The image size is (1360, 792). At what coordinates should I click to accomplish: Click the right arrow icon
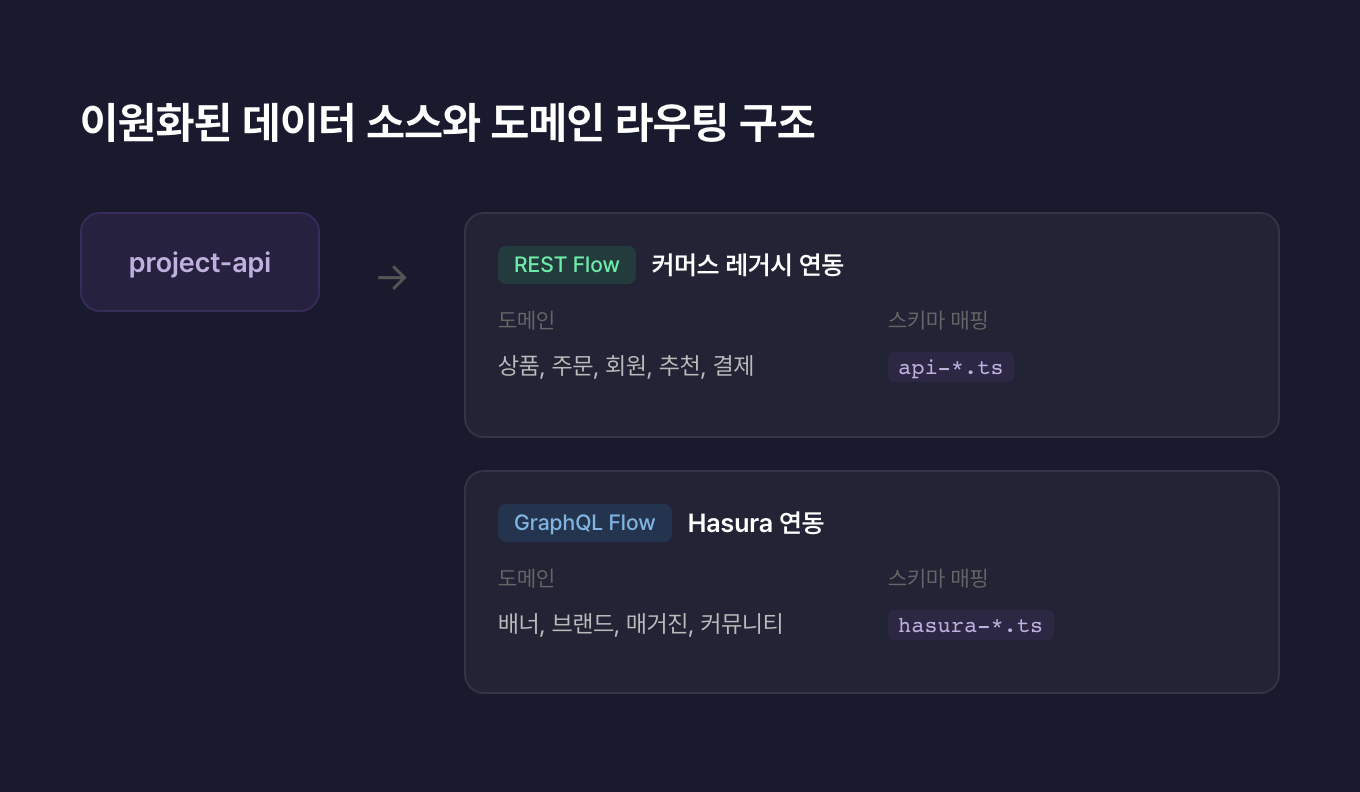[392, 278]
